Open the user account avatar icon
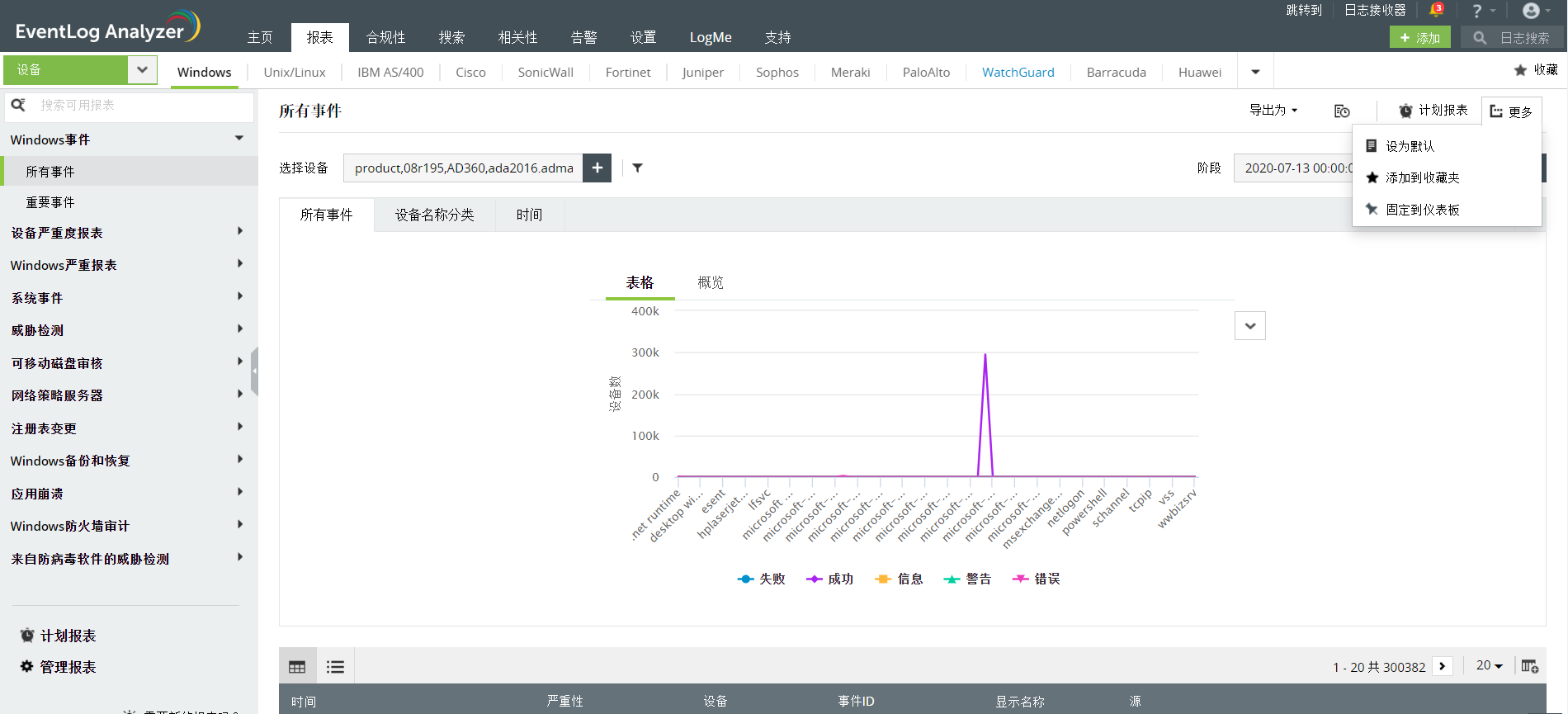The width and height of the screenshot is (1568, 714). pyautogui.click(x=1531, y=11)
